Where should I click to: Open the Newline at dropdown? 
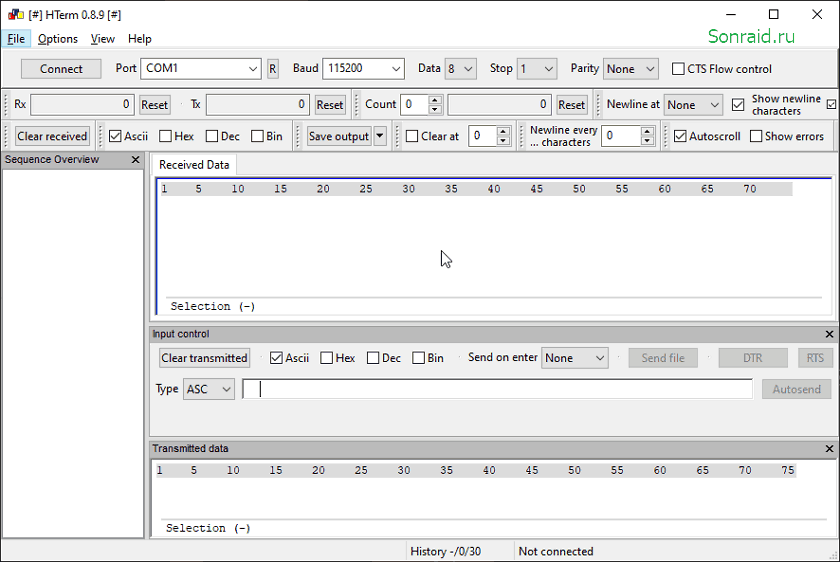(693, 105)
